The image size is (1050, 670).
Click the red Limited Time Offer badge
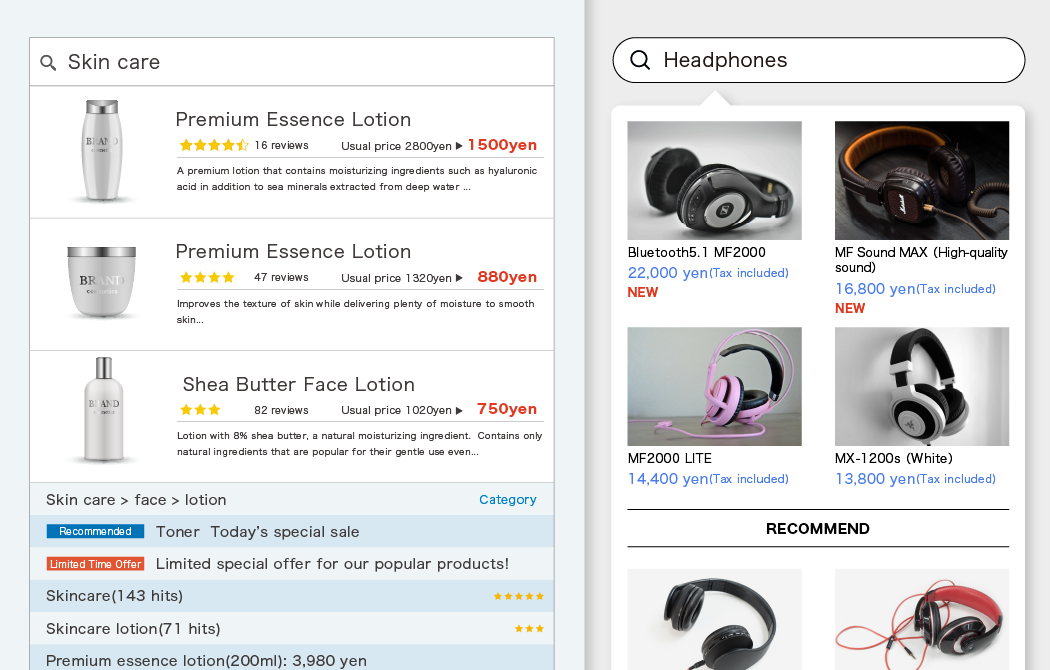pyautogui.click(x=95, y=564)
